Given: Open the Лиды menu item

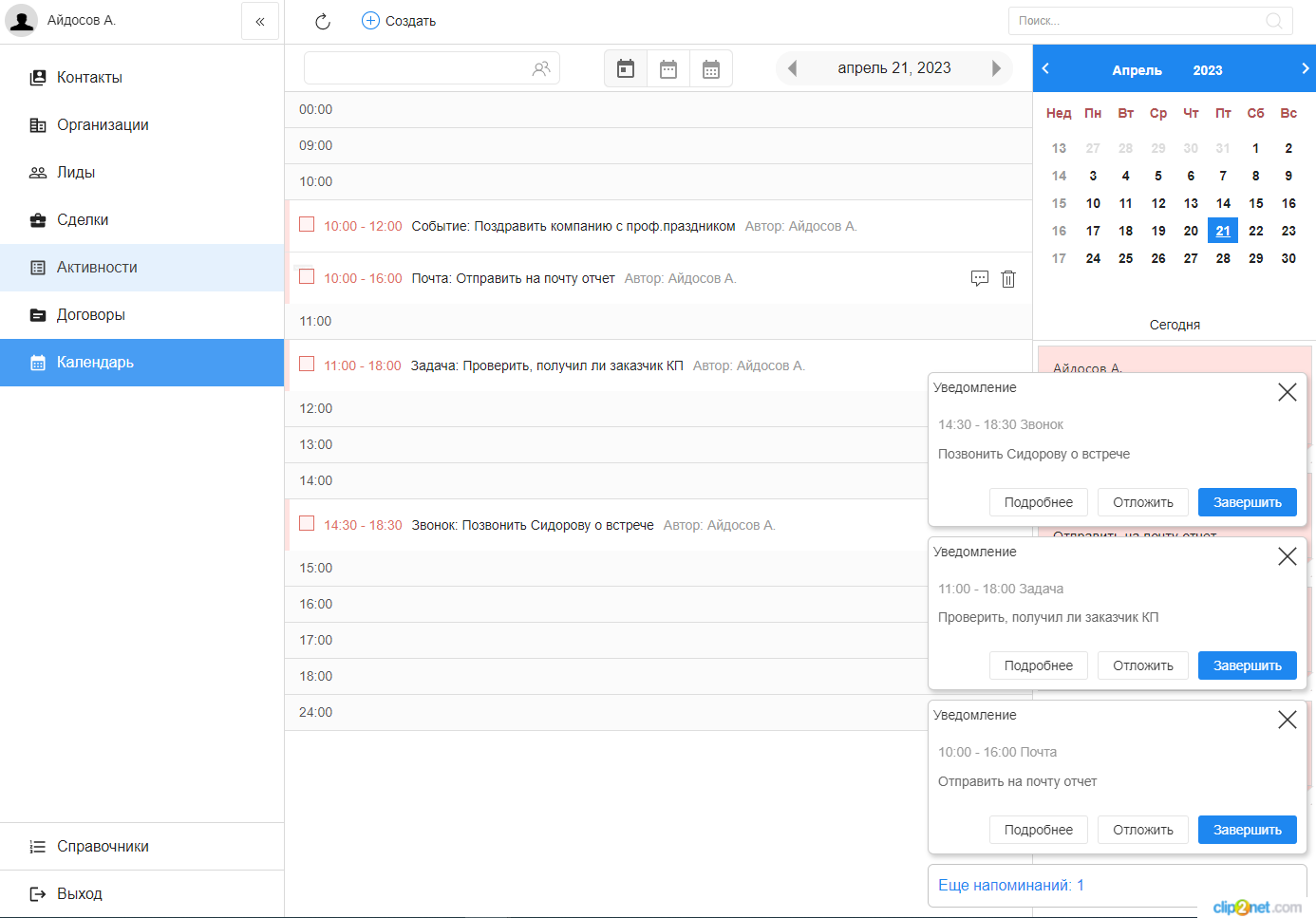Looking at the screenshot, I should 142,173.
